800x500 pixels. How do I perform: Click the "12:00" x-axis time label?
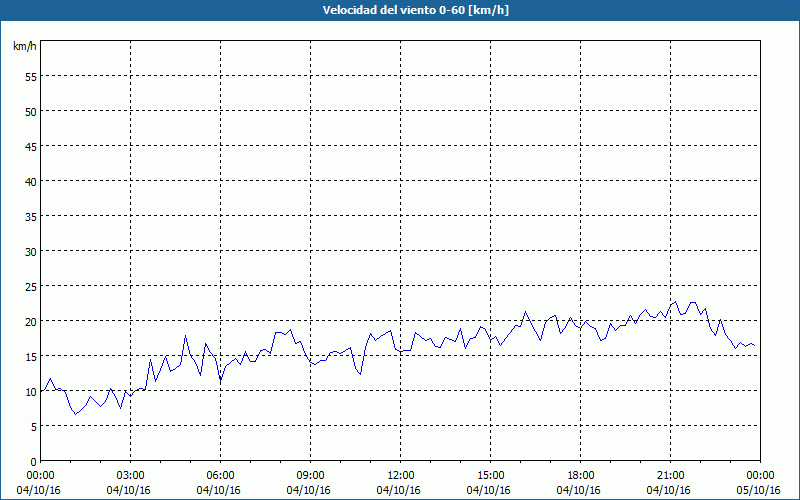point(401,476)
